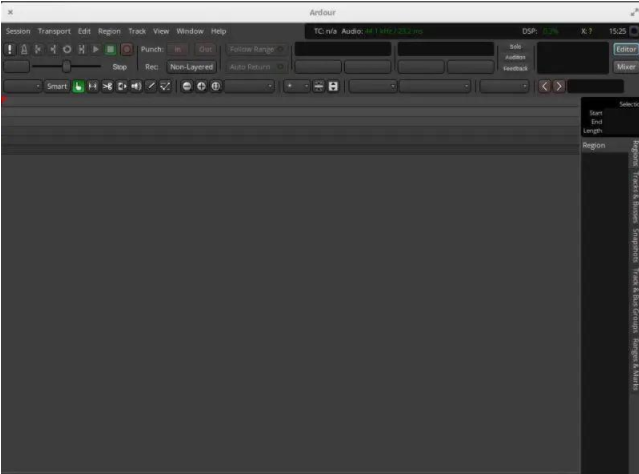Viewport: 639px width, 474px height.
Task: Click the shrink tracks icon
Action: pos(319,86)
